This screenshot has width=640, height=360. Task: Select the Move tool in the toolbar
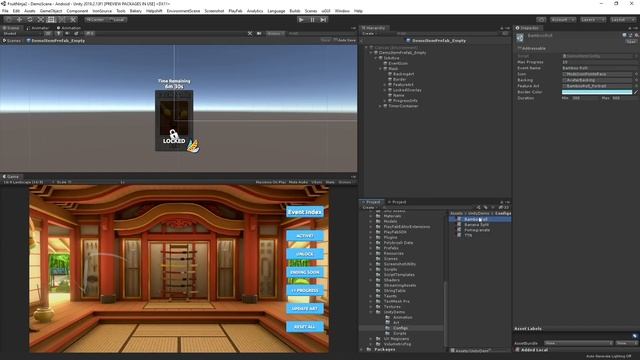pos(19,20)
